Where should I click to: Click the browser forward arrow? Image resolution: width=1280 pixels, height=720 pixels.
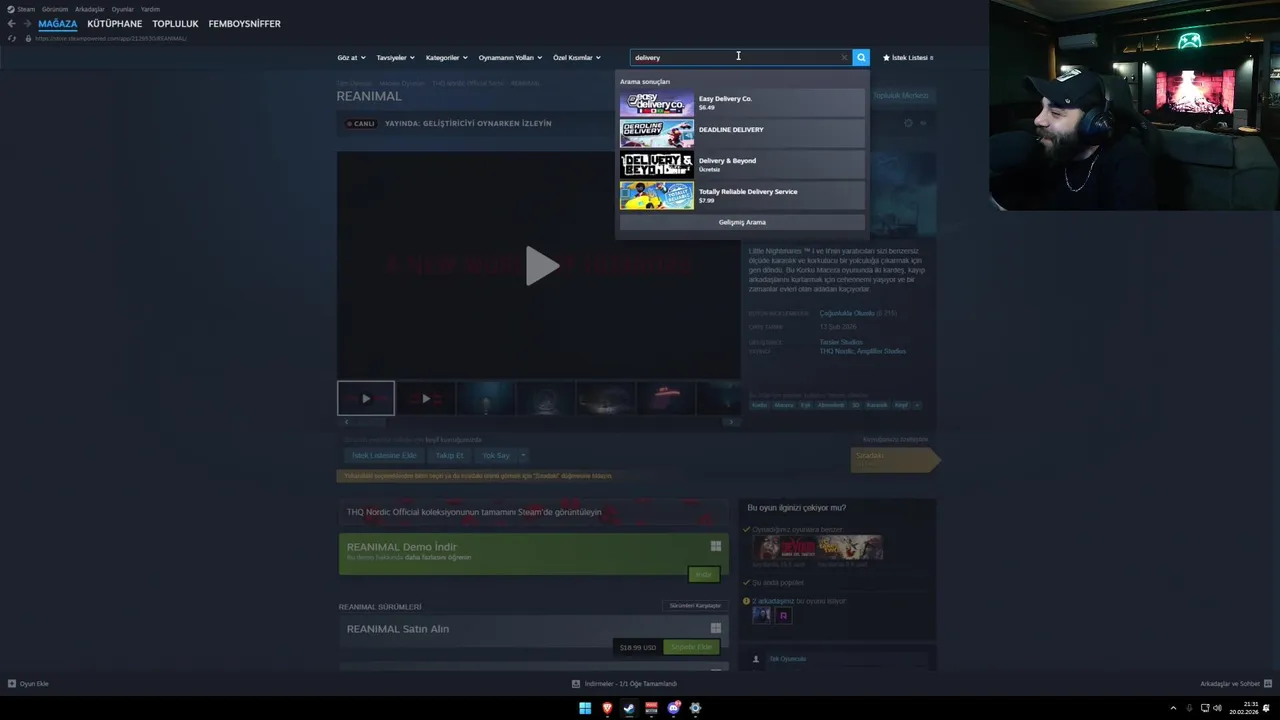click(x=27, y=24)
